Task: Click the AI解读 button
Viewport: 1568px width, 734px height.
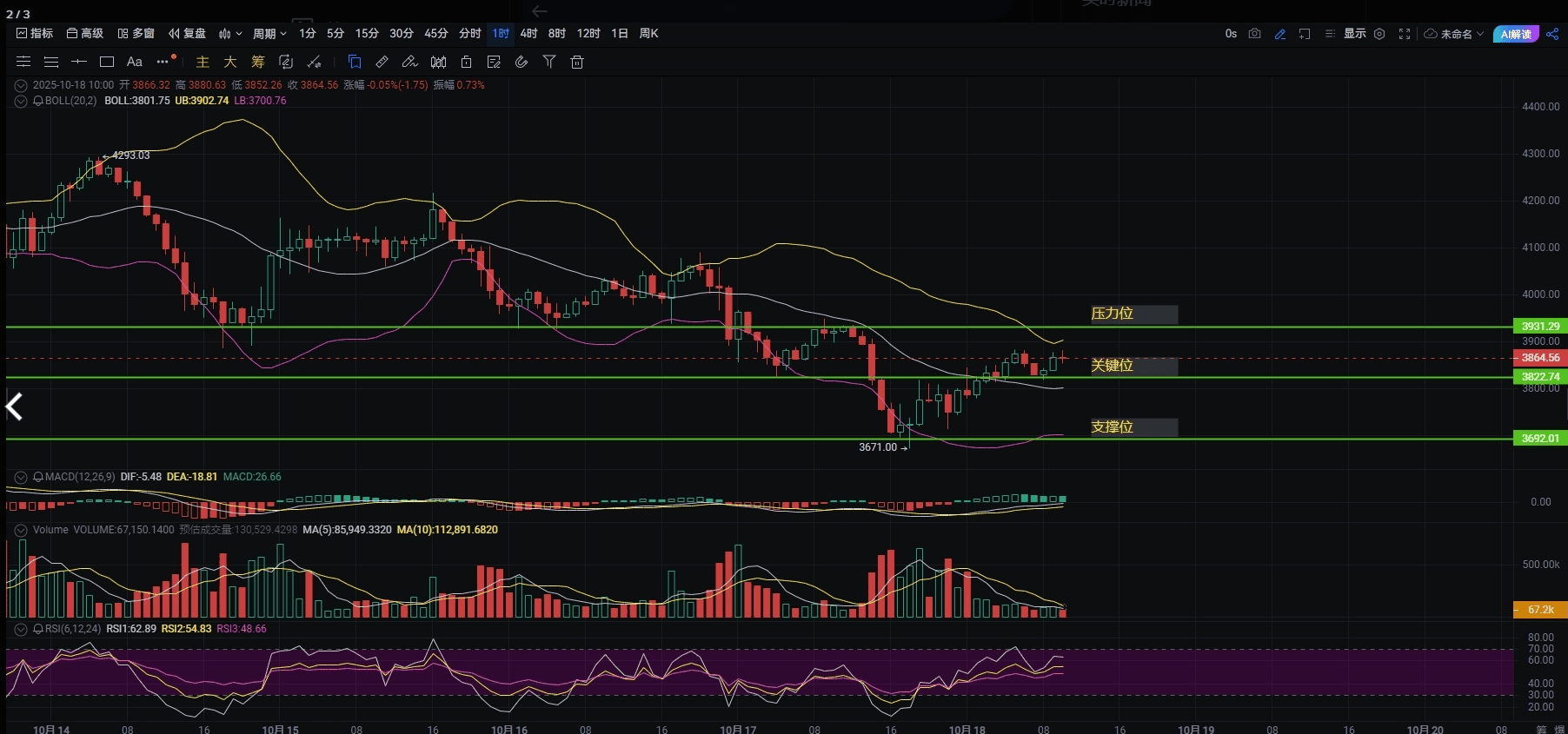Action: 1516,34
